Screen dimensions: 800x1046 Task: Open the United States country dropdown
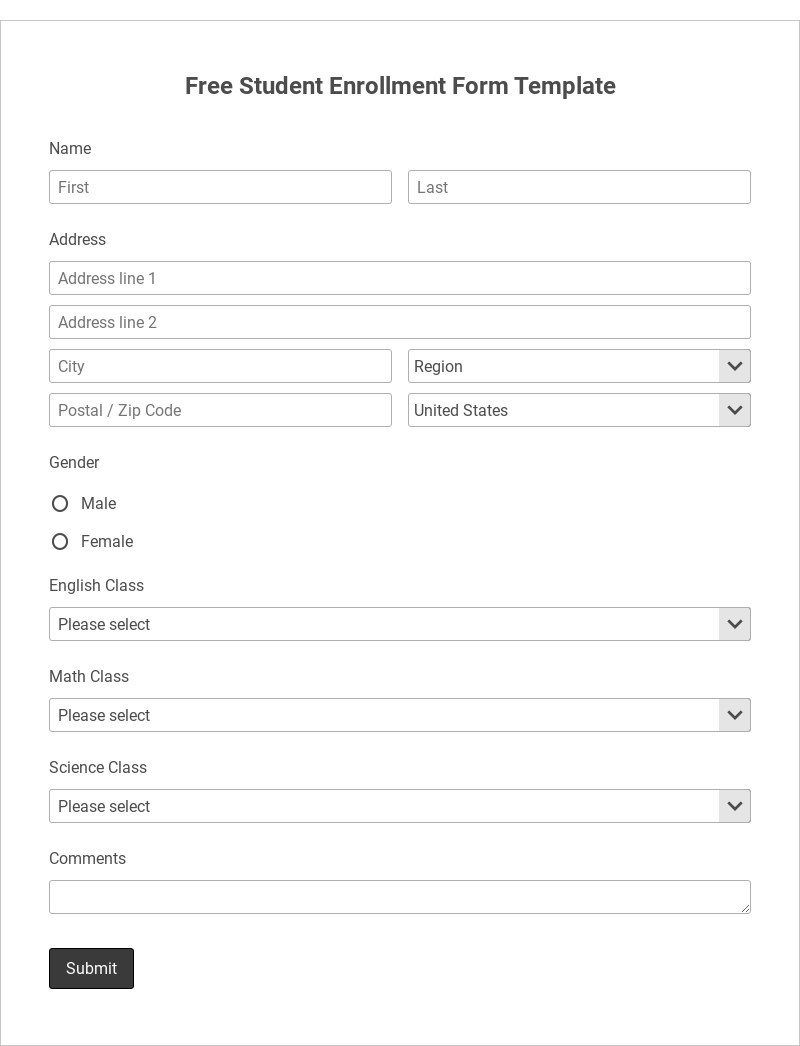[563, 410]
